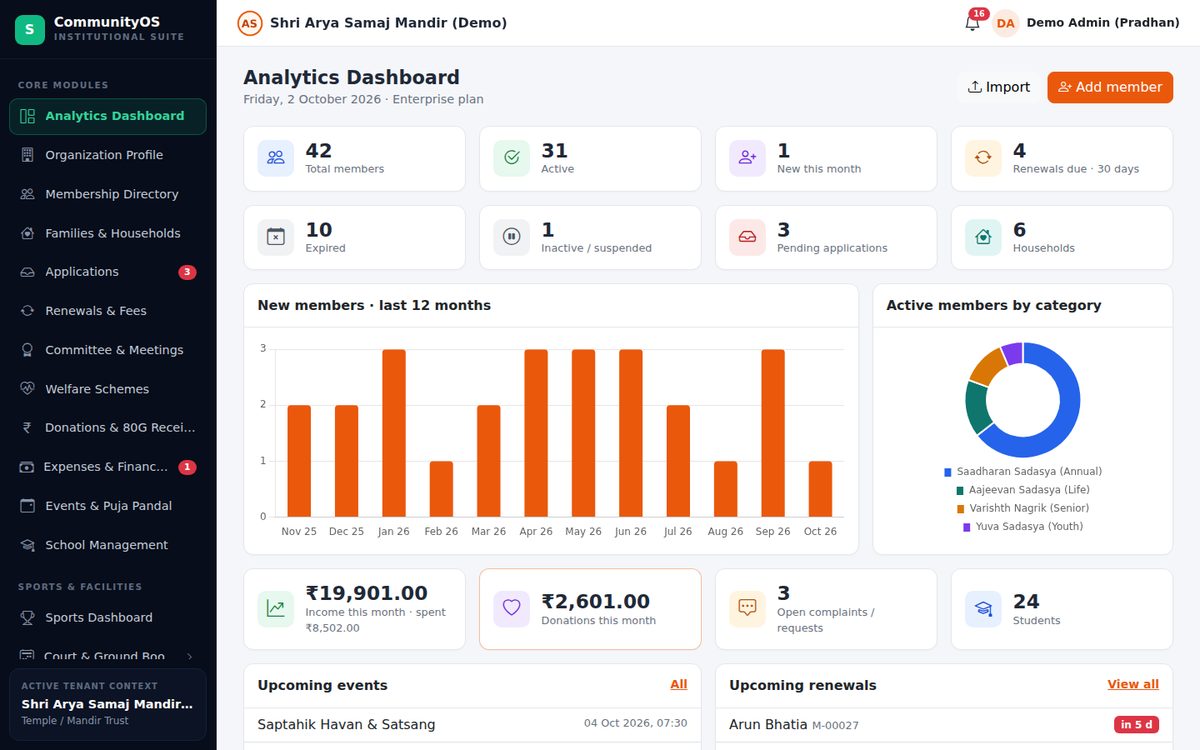The width and height of the screenshot is (1200, 750).
Task: Click Aajeevan Sadasya (Life) green legend swatch
Action: click(x=960, y=490)
